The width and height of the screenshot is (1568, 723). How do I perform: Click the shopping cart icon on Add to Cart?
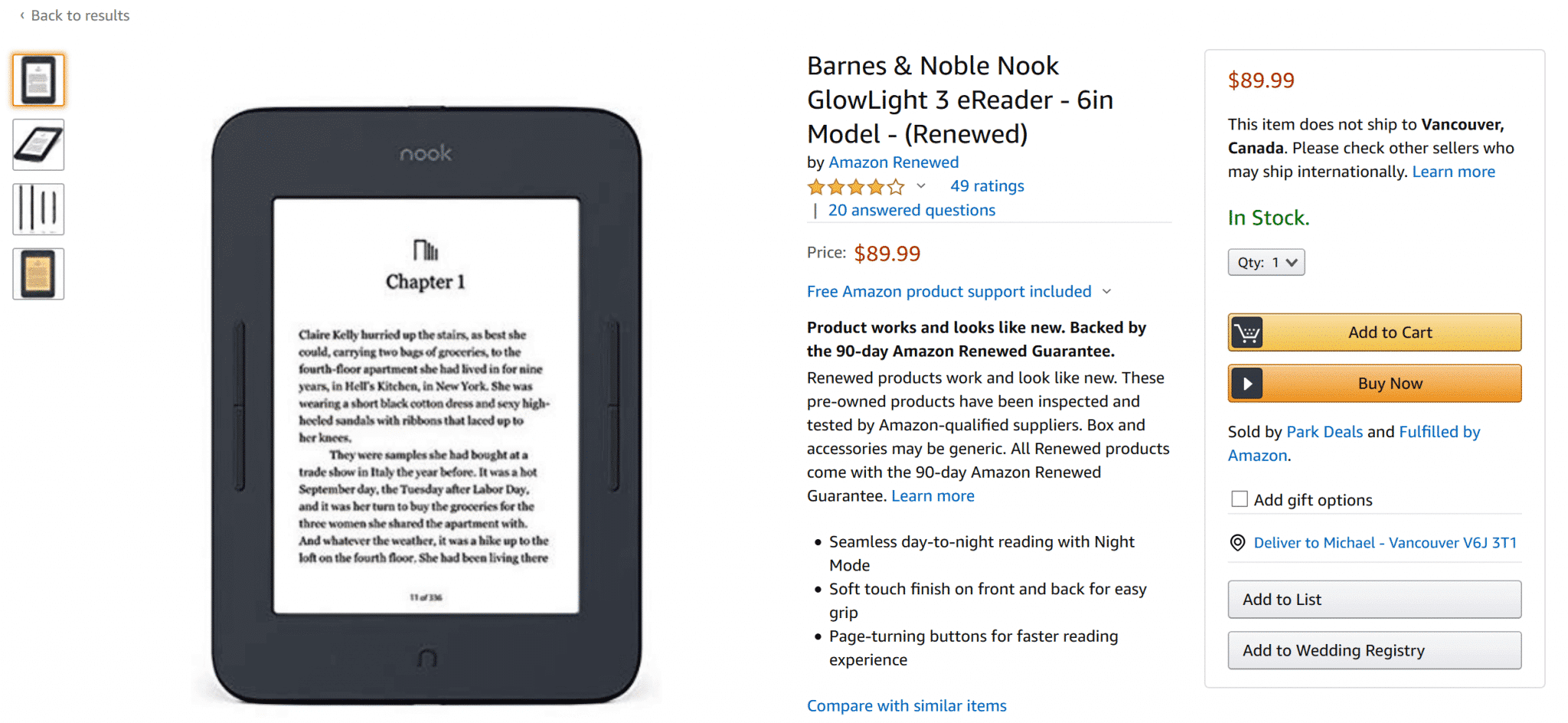point(1247,332)
